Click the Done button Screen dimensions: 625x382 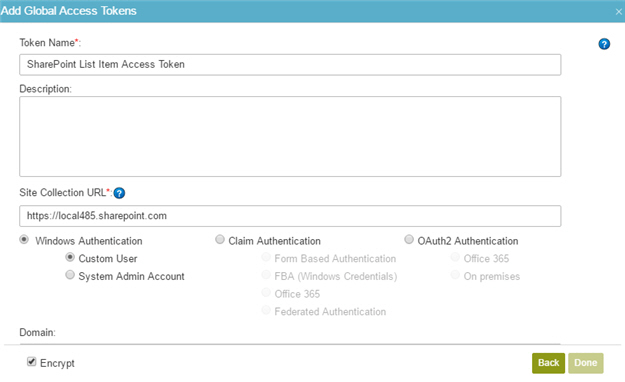point(586,363)
